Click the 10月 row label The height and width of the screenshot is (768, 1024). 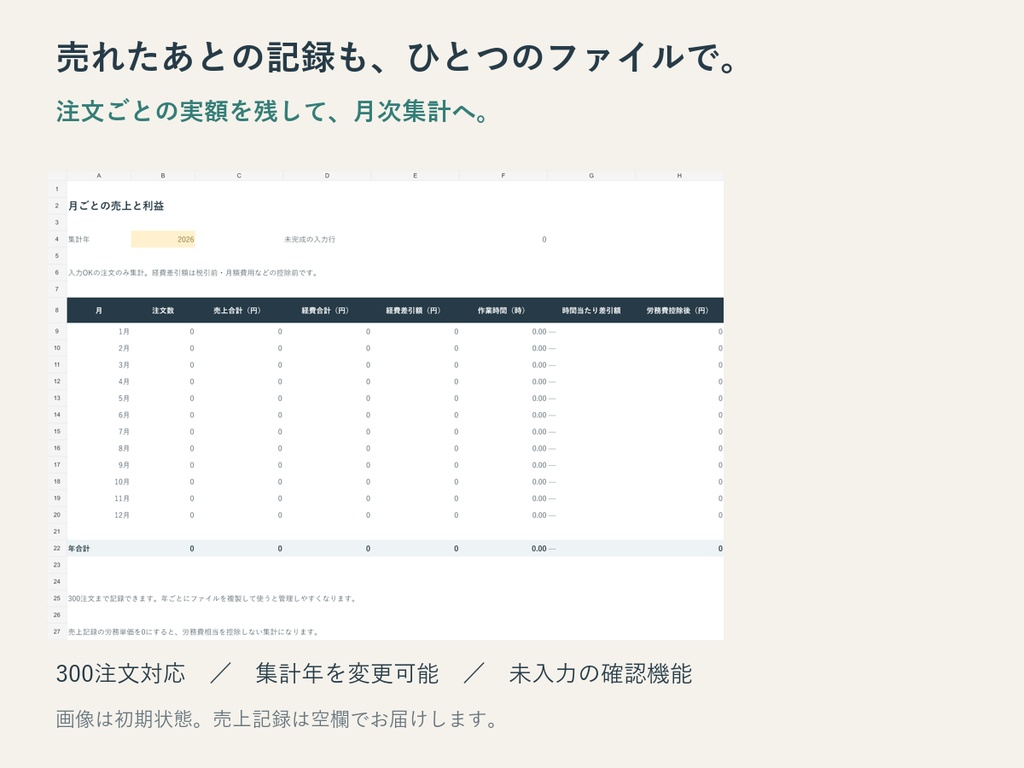pyautogui.click(x=121, y=482)
